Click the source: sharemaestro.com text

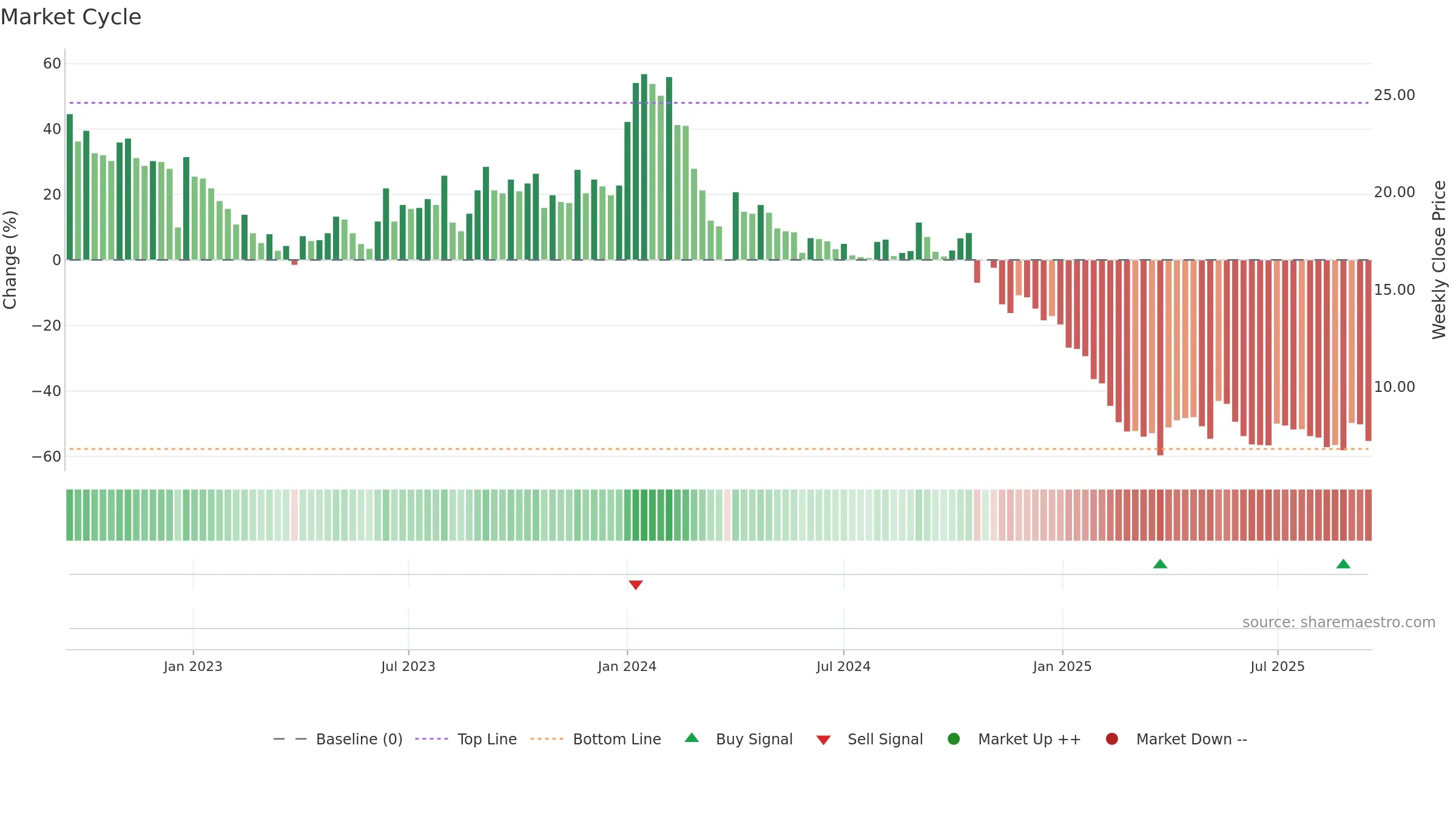(x=1339, y=622)
